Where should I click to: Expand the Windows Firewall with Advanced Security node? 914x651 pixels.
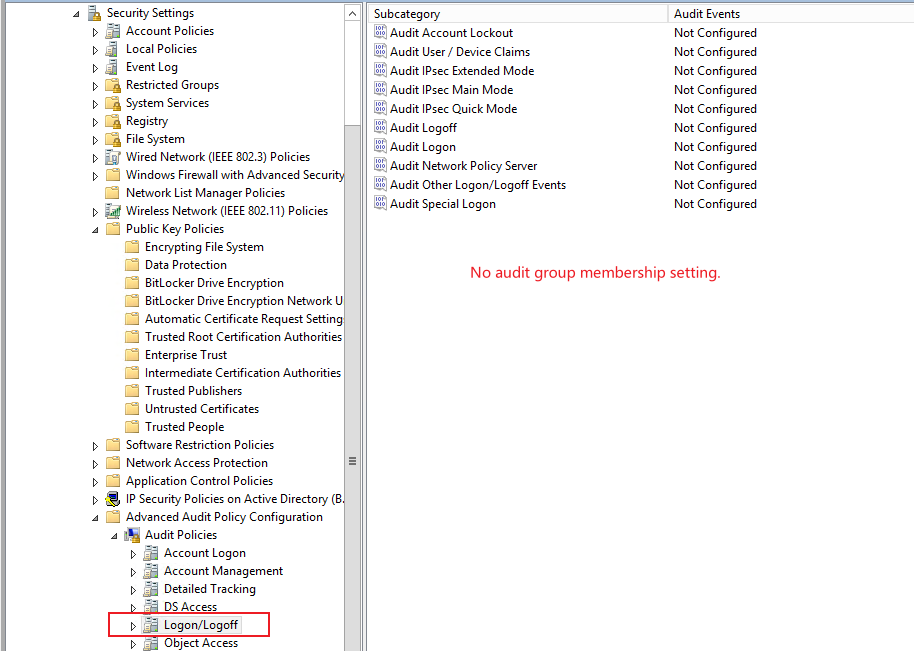(x=95, y=176)
